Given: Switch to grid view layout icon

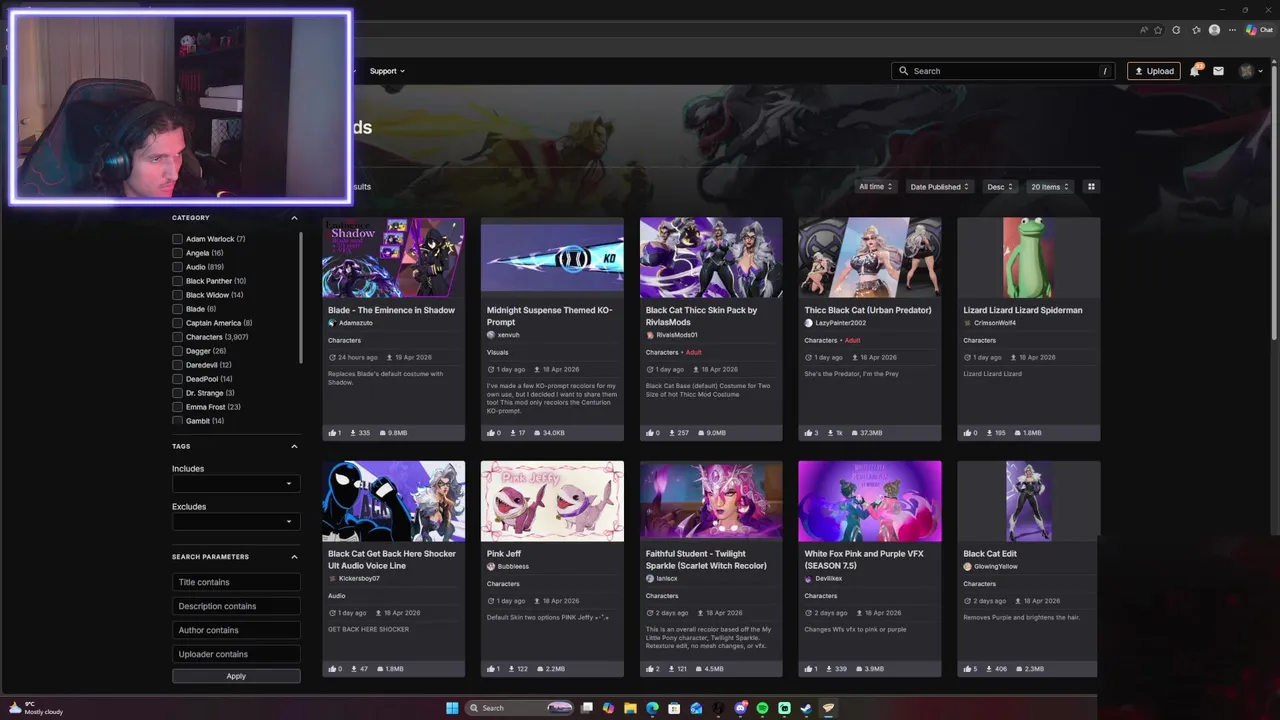Looking at the screenshot, I should click(1091, 187).
